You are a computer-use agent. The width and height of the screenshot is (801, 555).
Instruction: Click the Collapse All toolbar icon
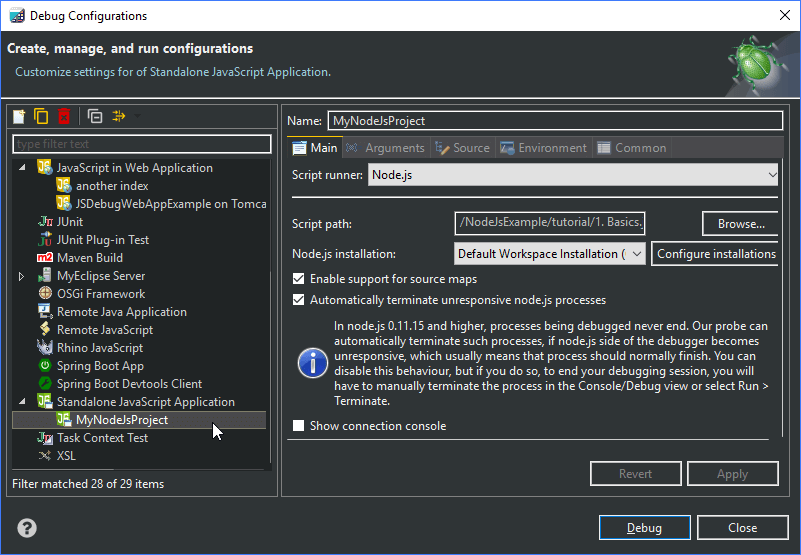tap(95, 117)
